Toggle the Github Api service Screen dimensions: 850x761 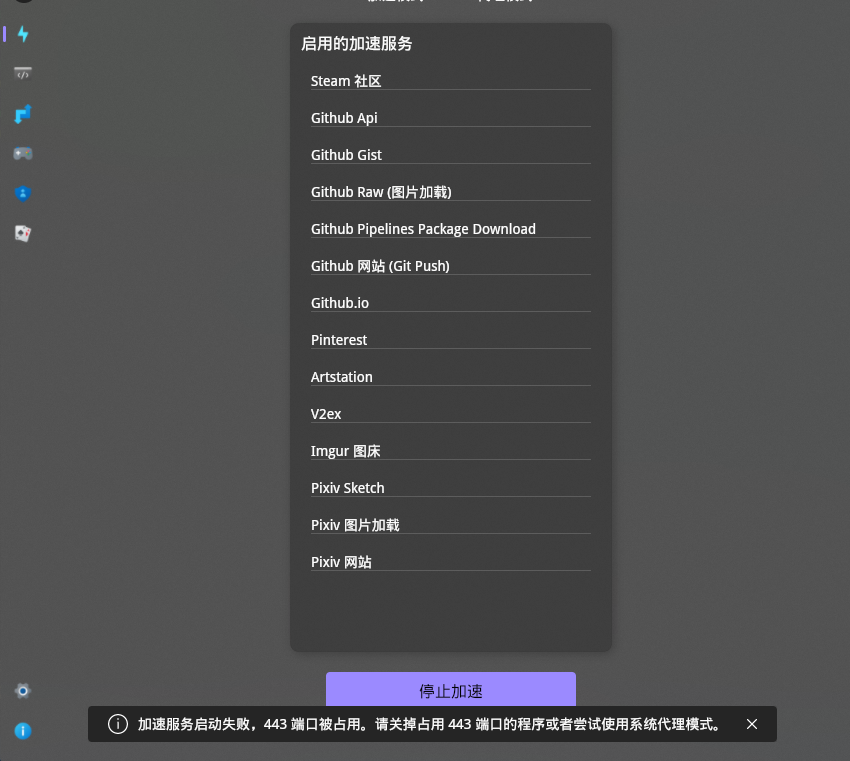[x=450, y=118]
